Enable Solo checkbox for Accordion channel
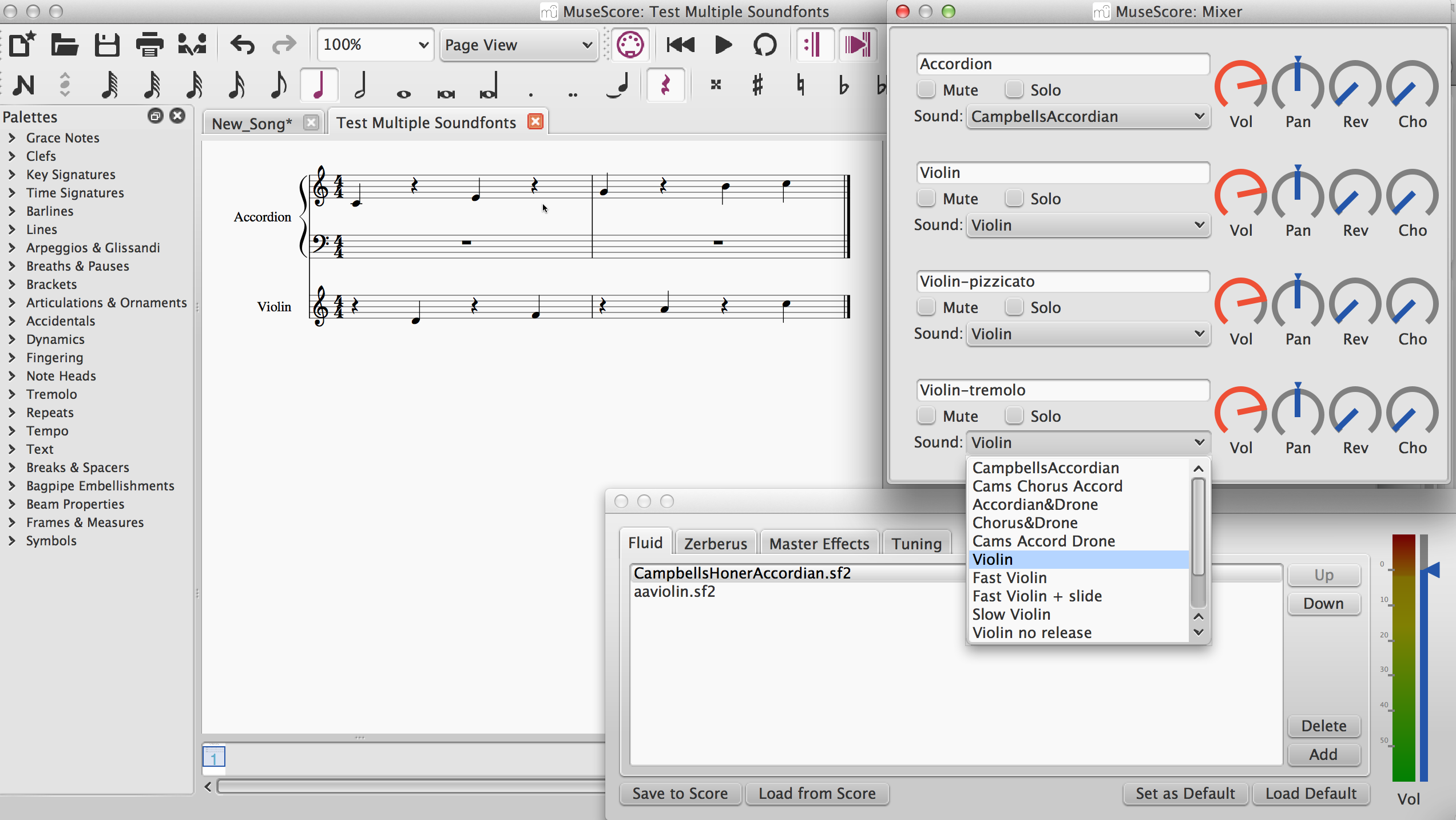 point(1012,90)
